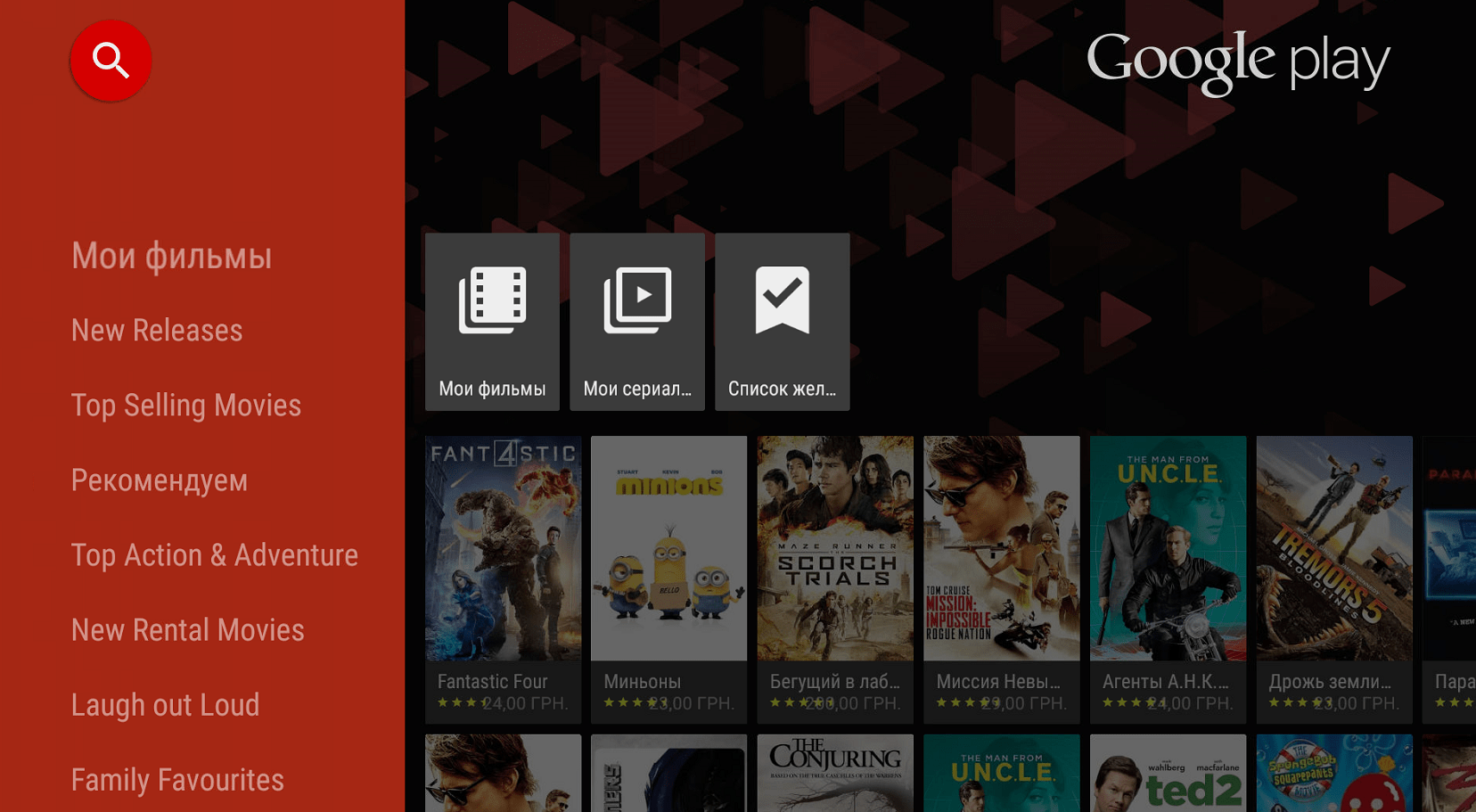Click the Fantastic Four 24,00 ГРН. price
The height and width of the screenshot is (812, 1476).
524,703
